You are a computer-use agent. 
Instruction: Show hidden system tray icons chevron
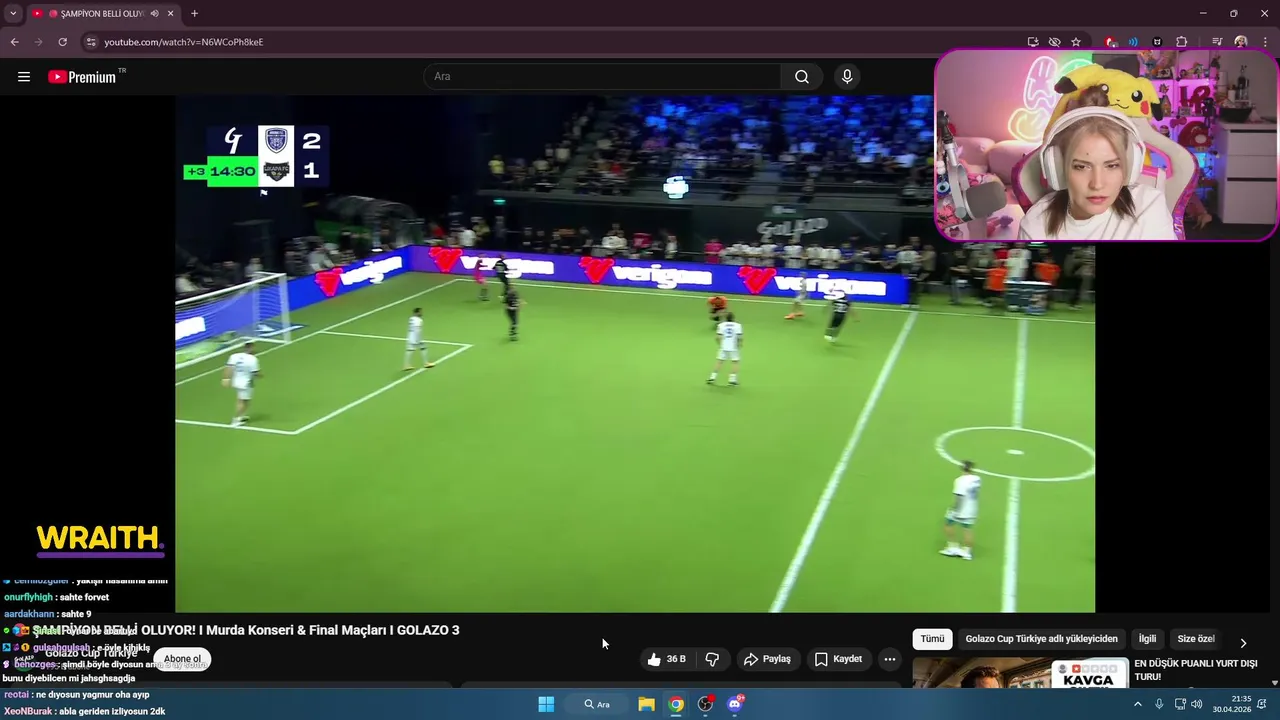tap(1137, 704)
